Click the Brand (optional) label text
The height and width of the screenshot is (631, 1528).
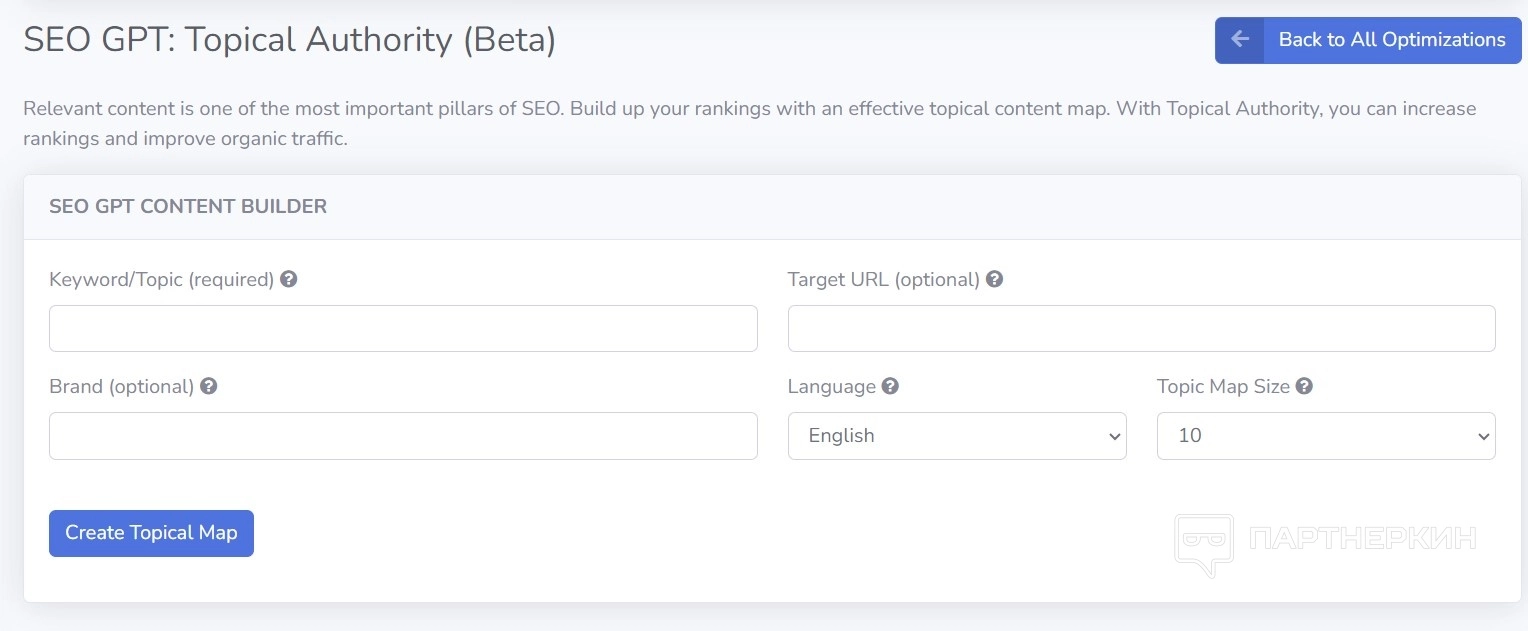click(121, 387)
